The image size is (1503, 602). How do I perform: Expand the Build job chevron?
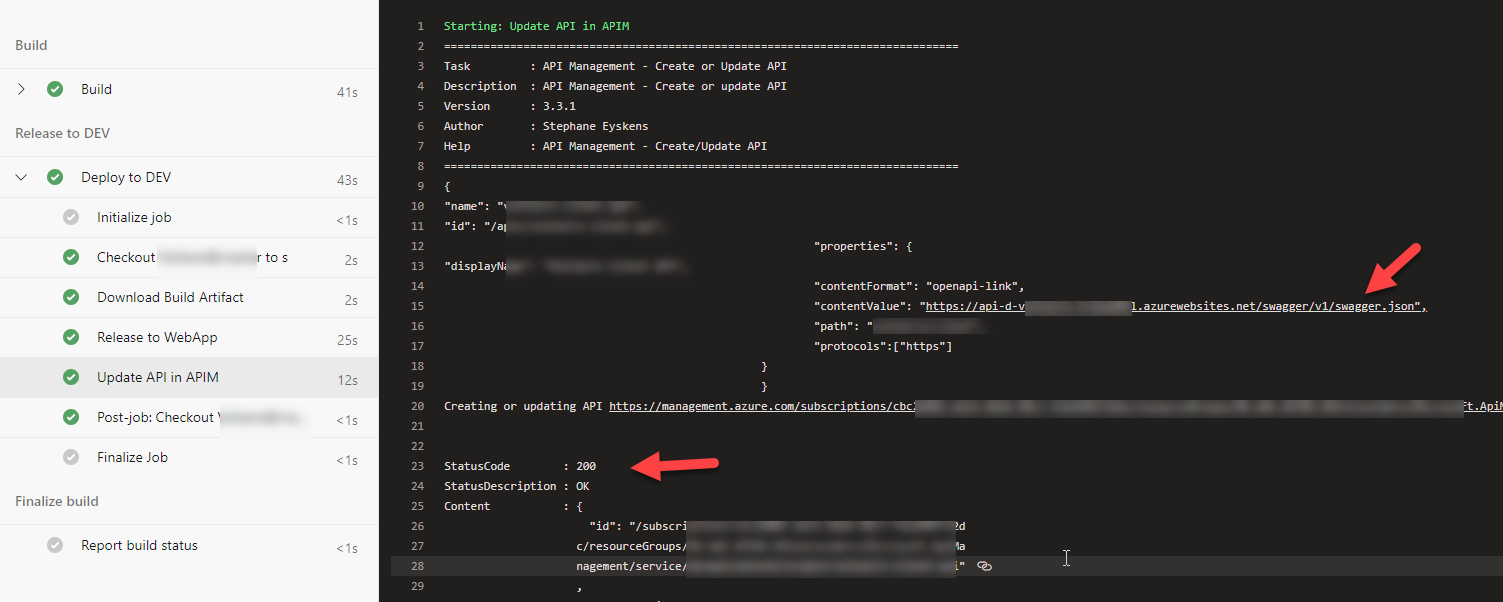click(21, 89)
